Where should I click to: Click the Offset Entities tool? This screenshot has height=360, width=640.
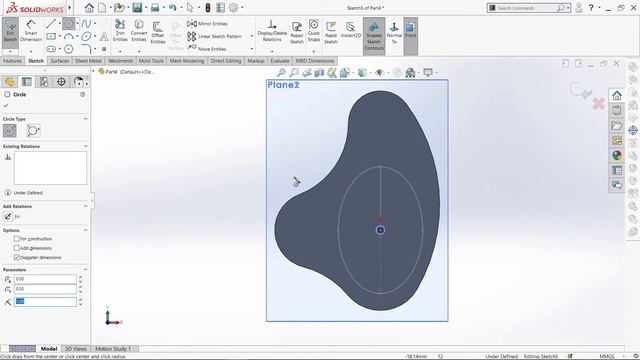[x=158, y=32]
